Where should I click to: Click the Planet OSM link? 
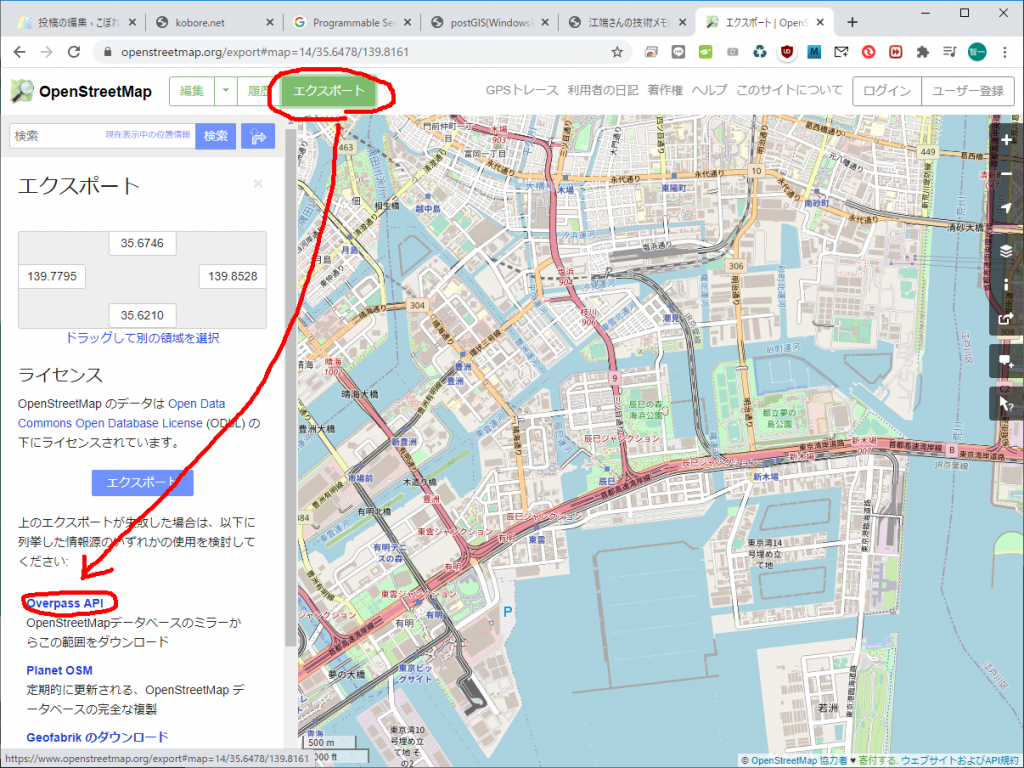click(x=59, y=670)
